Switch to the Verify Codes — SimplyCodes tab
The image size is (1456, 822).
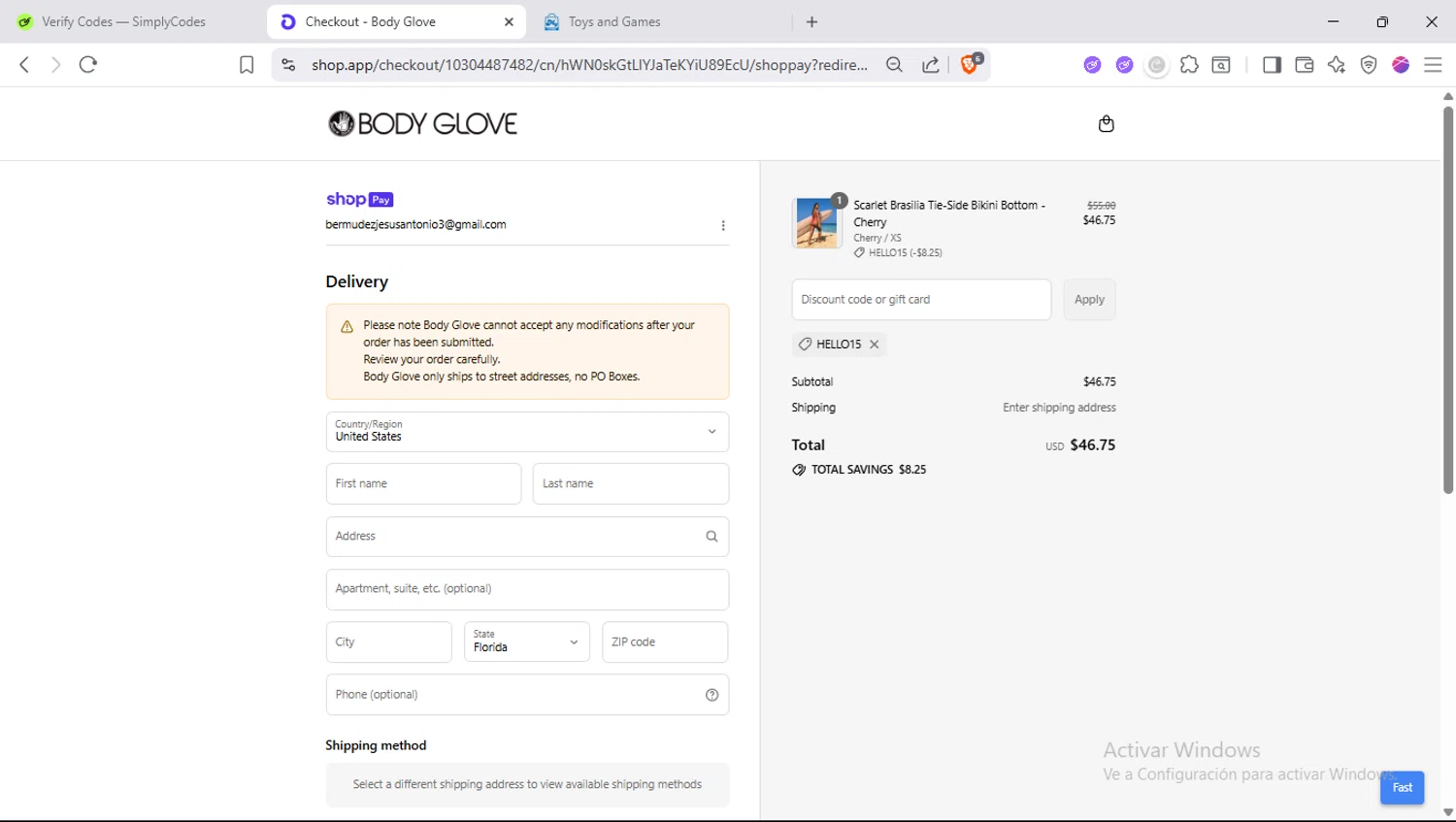click(124, 21)
